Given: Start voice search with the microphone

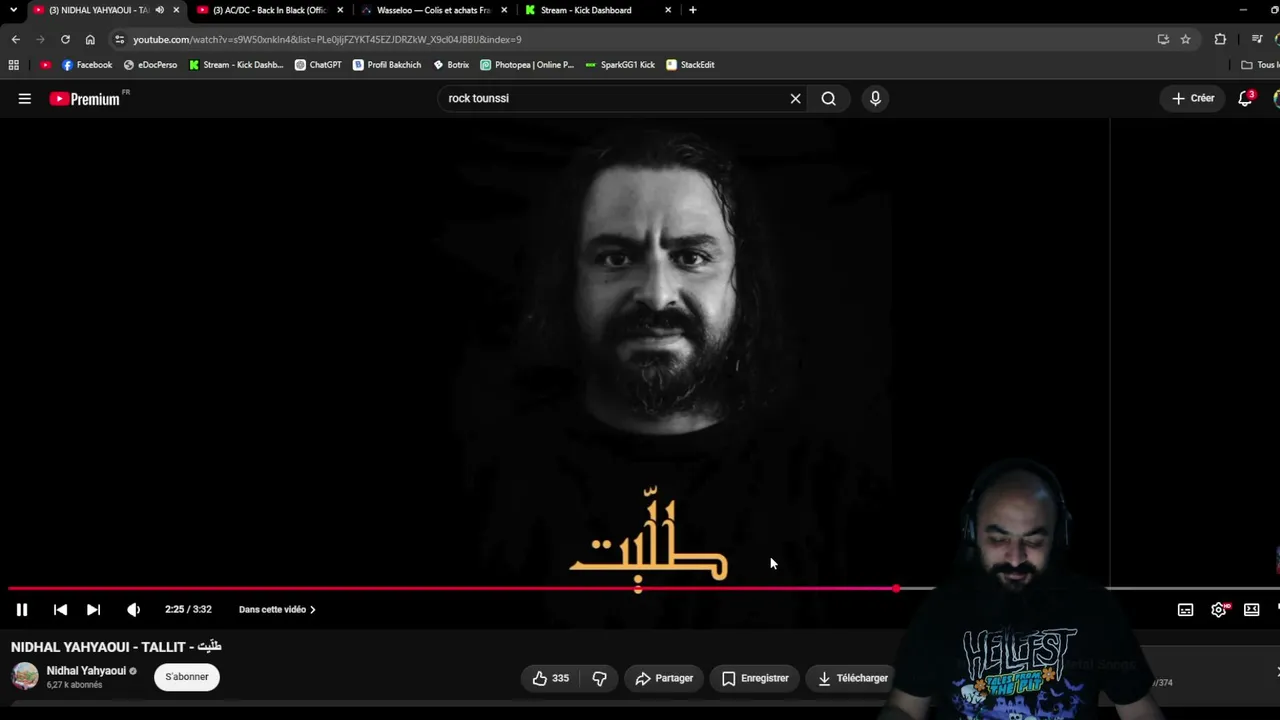Looking at the screenshot, I should 875,98.
